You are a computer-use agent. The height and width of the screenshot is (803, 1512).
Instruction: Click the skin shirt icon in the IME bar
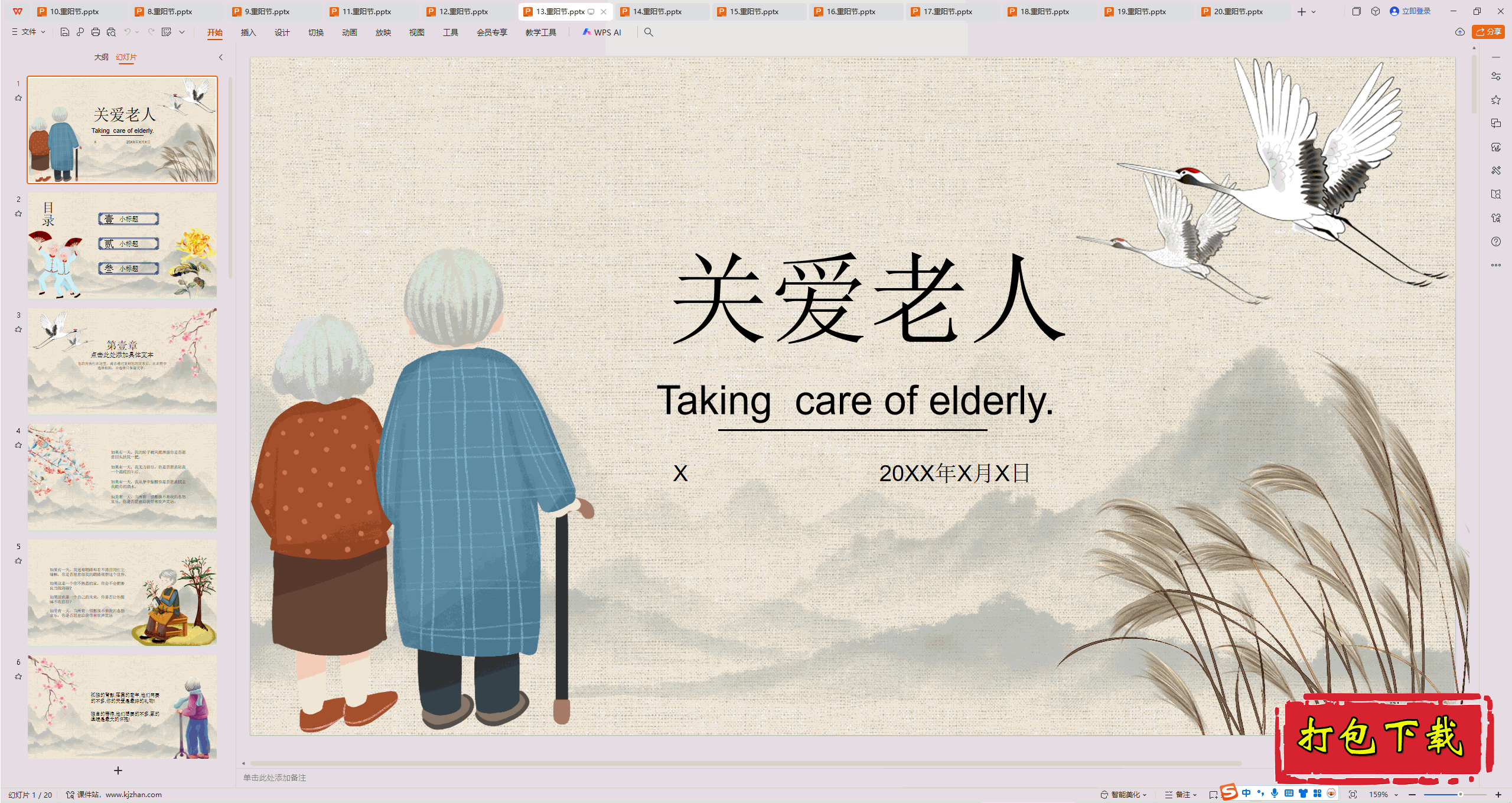1303,794
